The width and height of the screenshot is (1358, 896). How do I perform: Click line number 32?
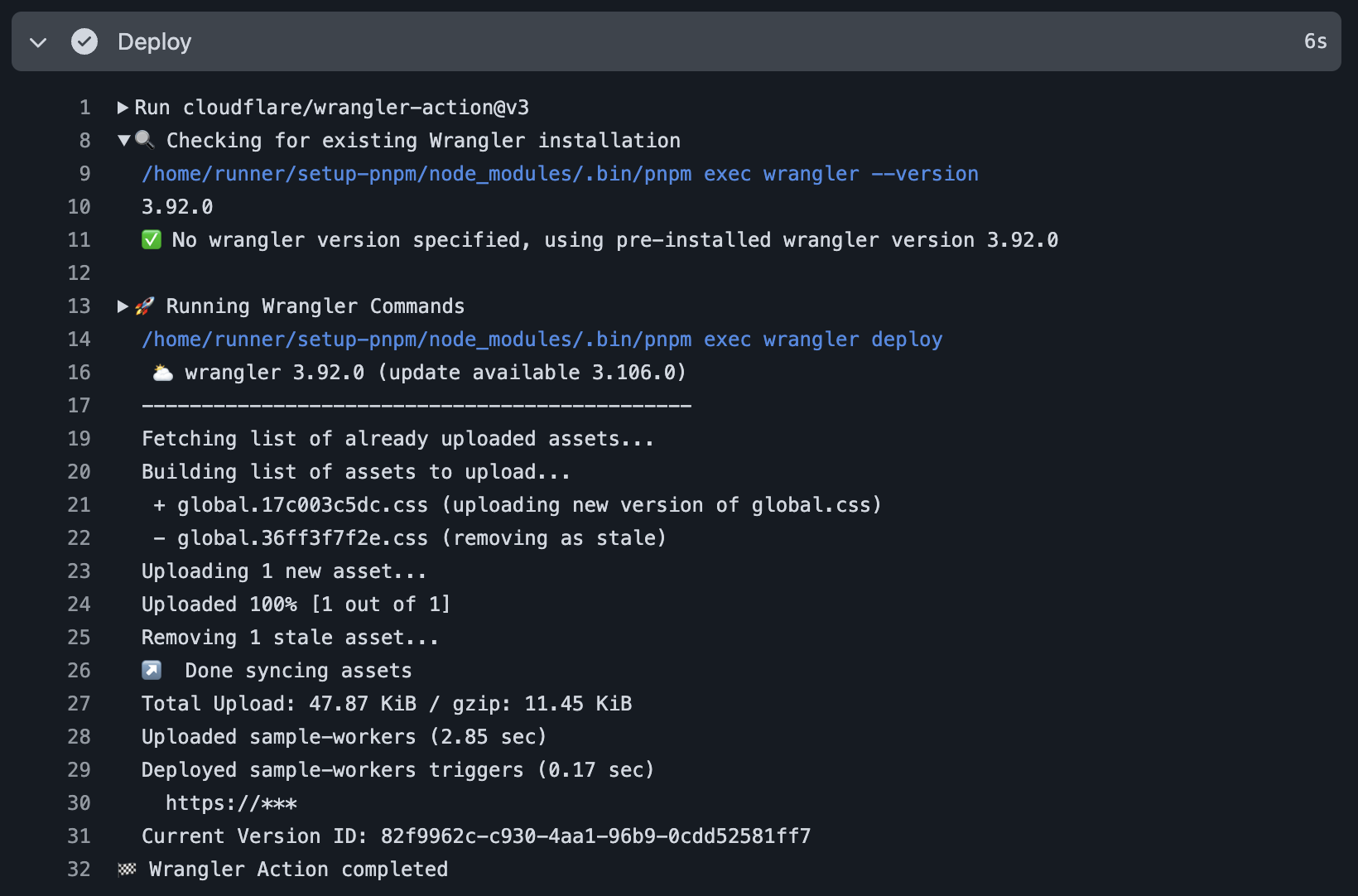[79, 870]
